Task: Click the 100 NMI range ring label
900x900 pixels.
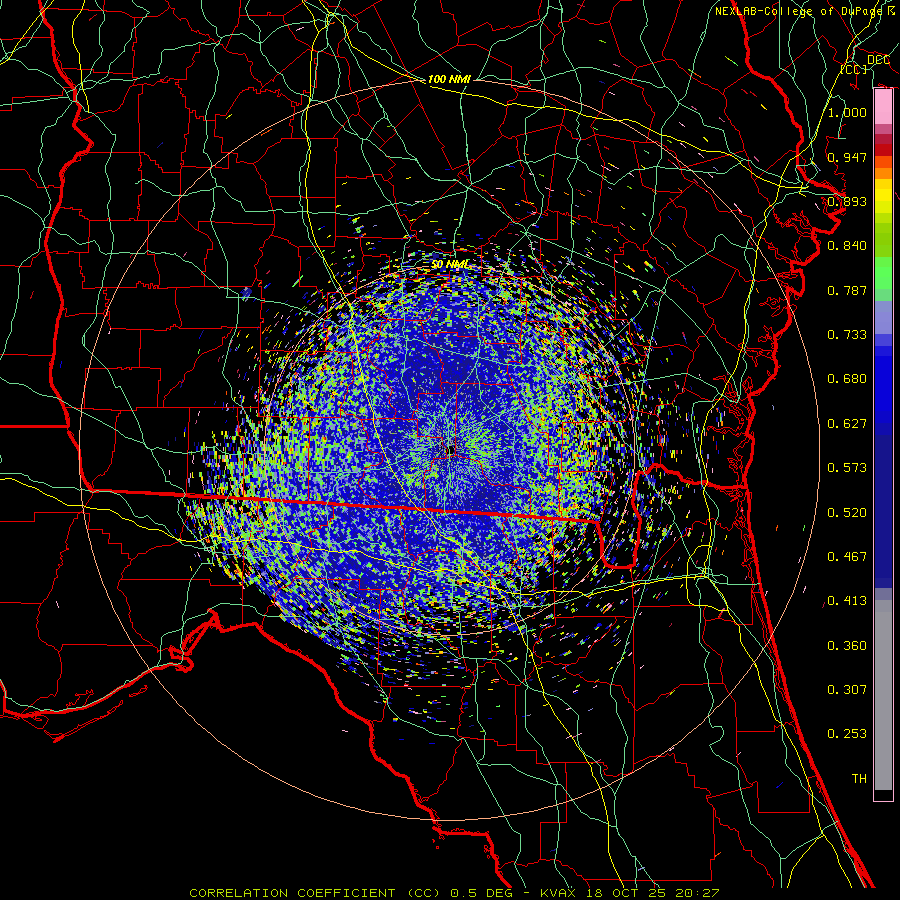Action: click(x=449, y=79)
